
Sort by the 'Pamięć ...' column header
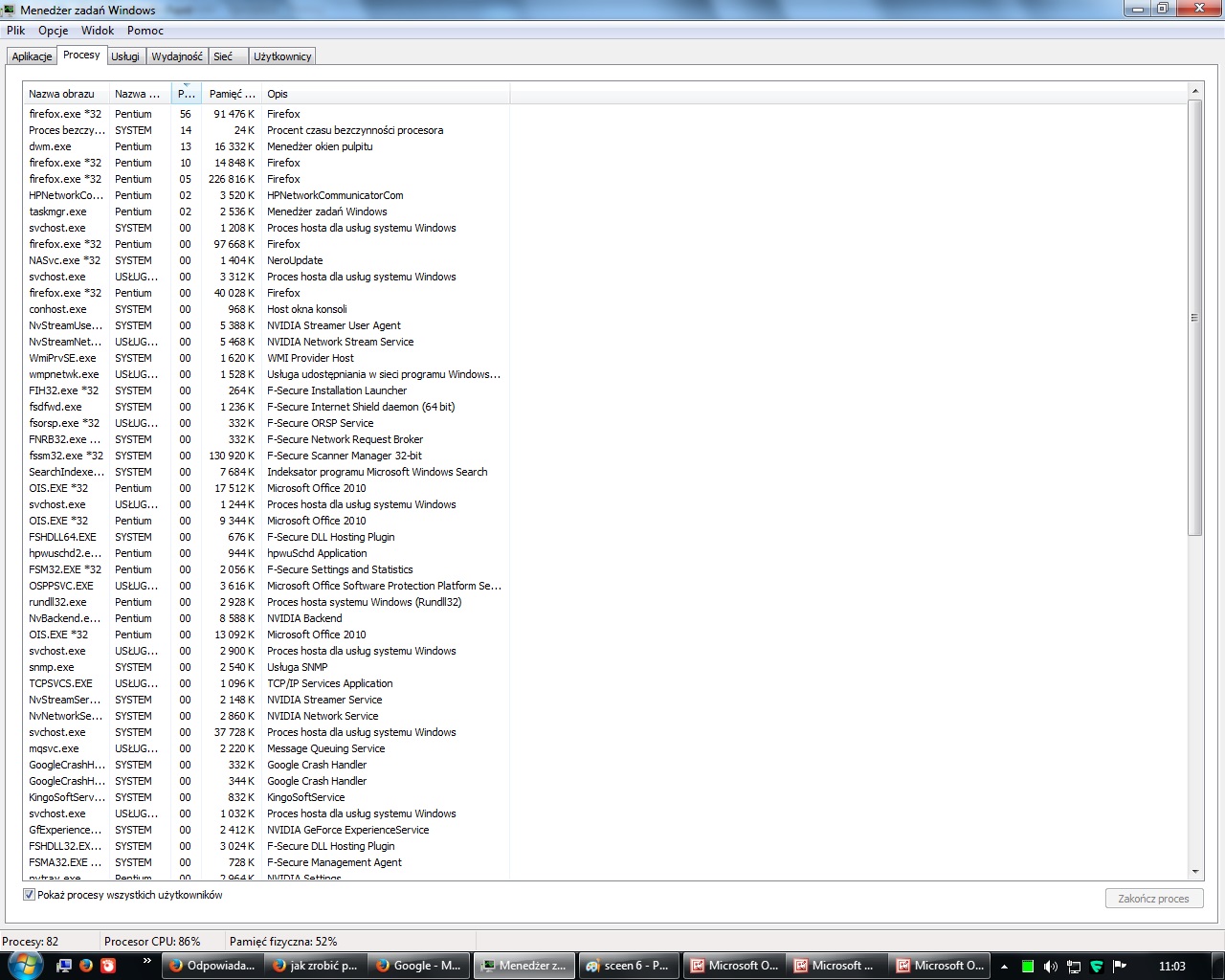[232, 94]
